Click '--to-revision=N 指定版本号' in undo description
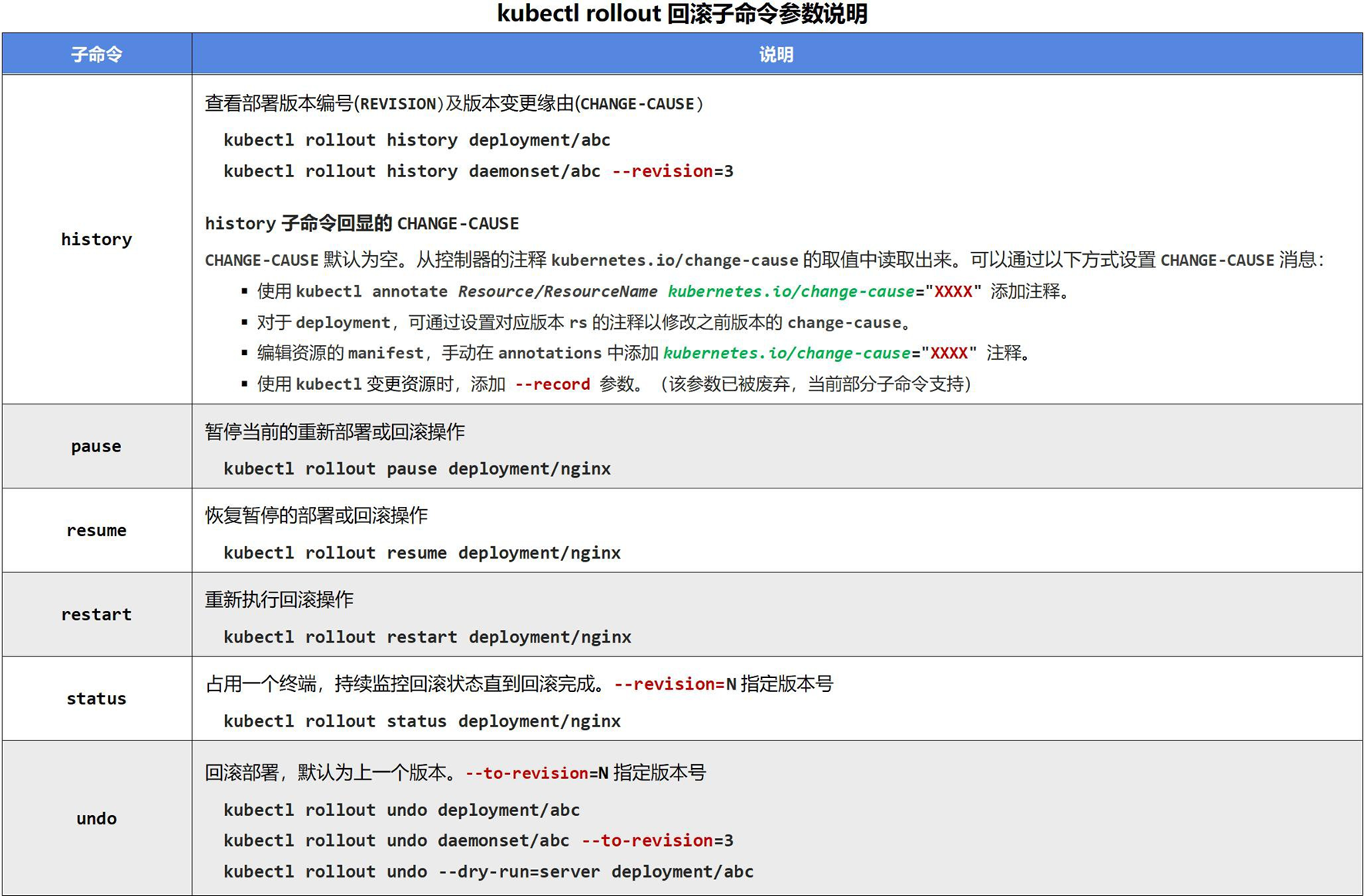The image size is (1365, 896). pos(585,773)
